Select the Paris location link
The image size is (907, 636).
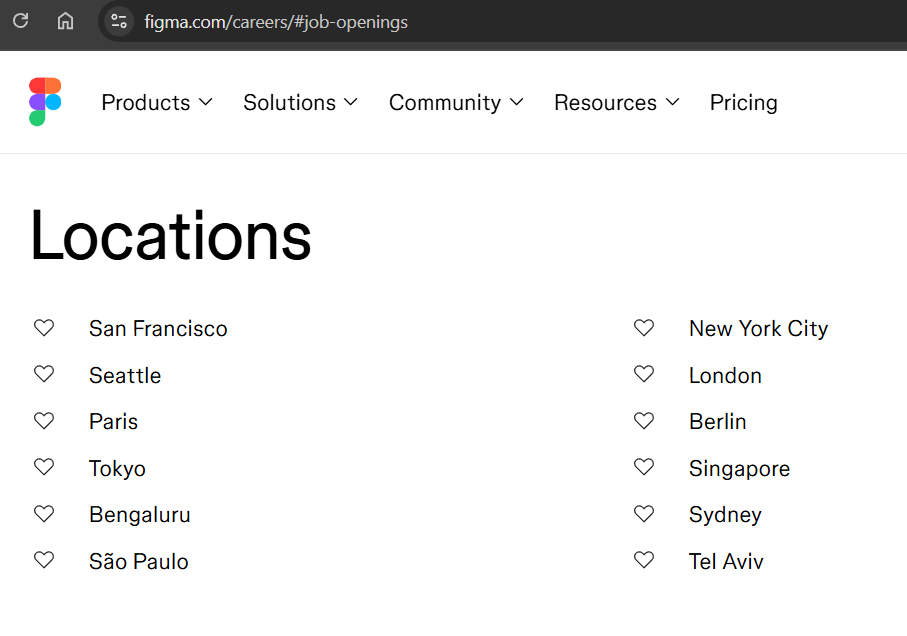tap(113, 422)
